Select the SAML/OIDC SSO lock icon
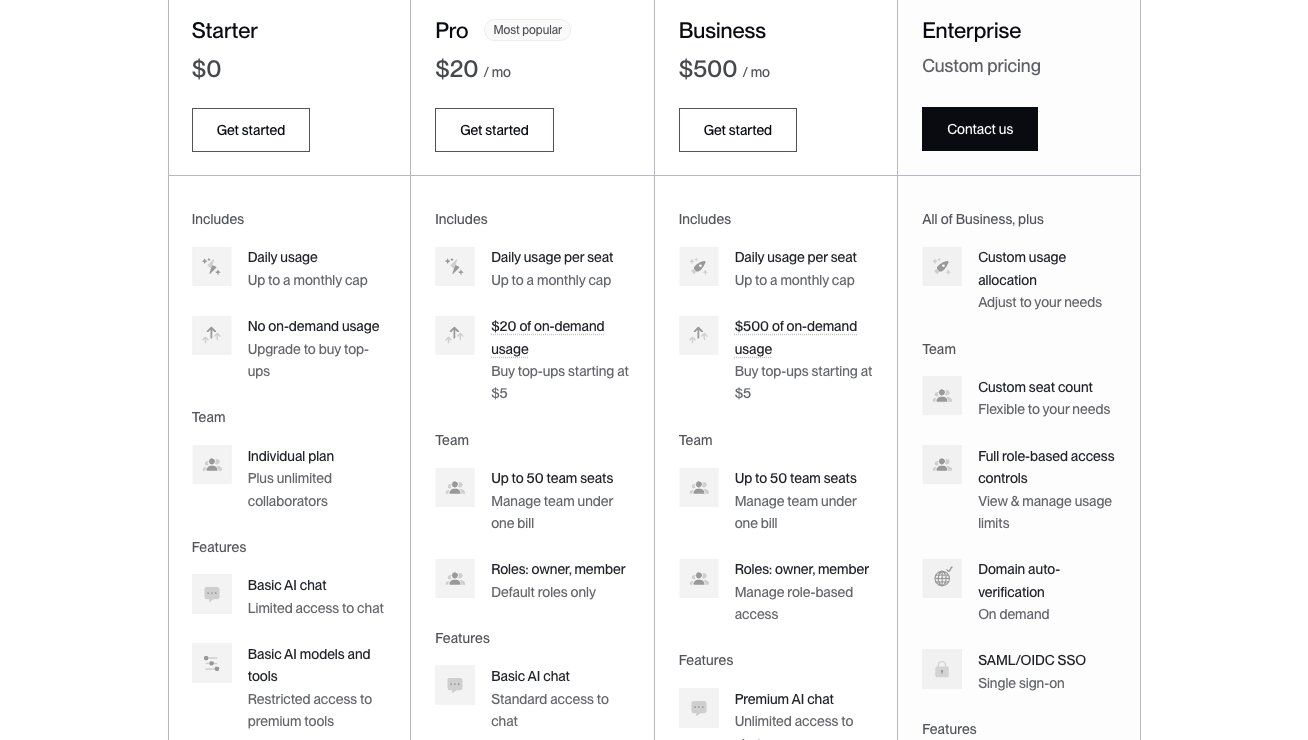Viewport: 1308px width, 740px height. 942,669
